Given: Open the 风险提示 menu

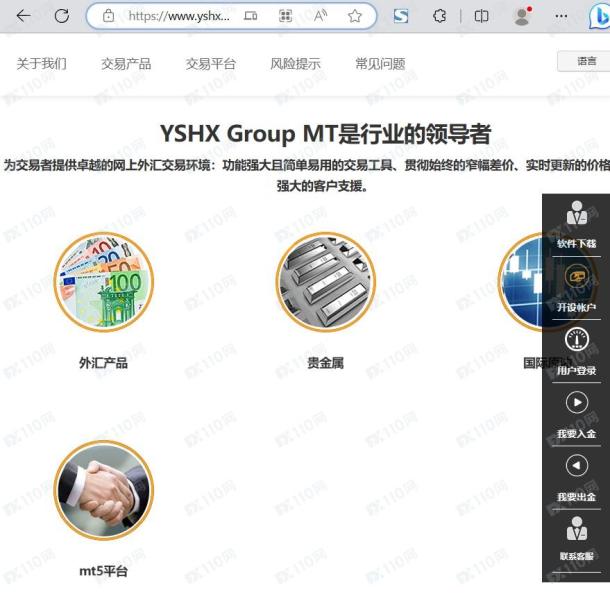Looking at the screenshot, I should [295, 63].
